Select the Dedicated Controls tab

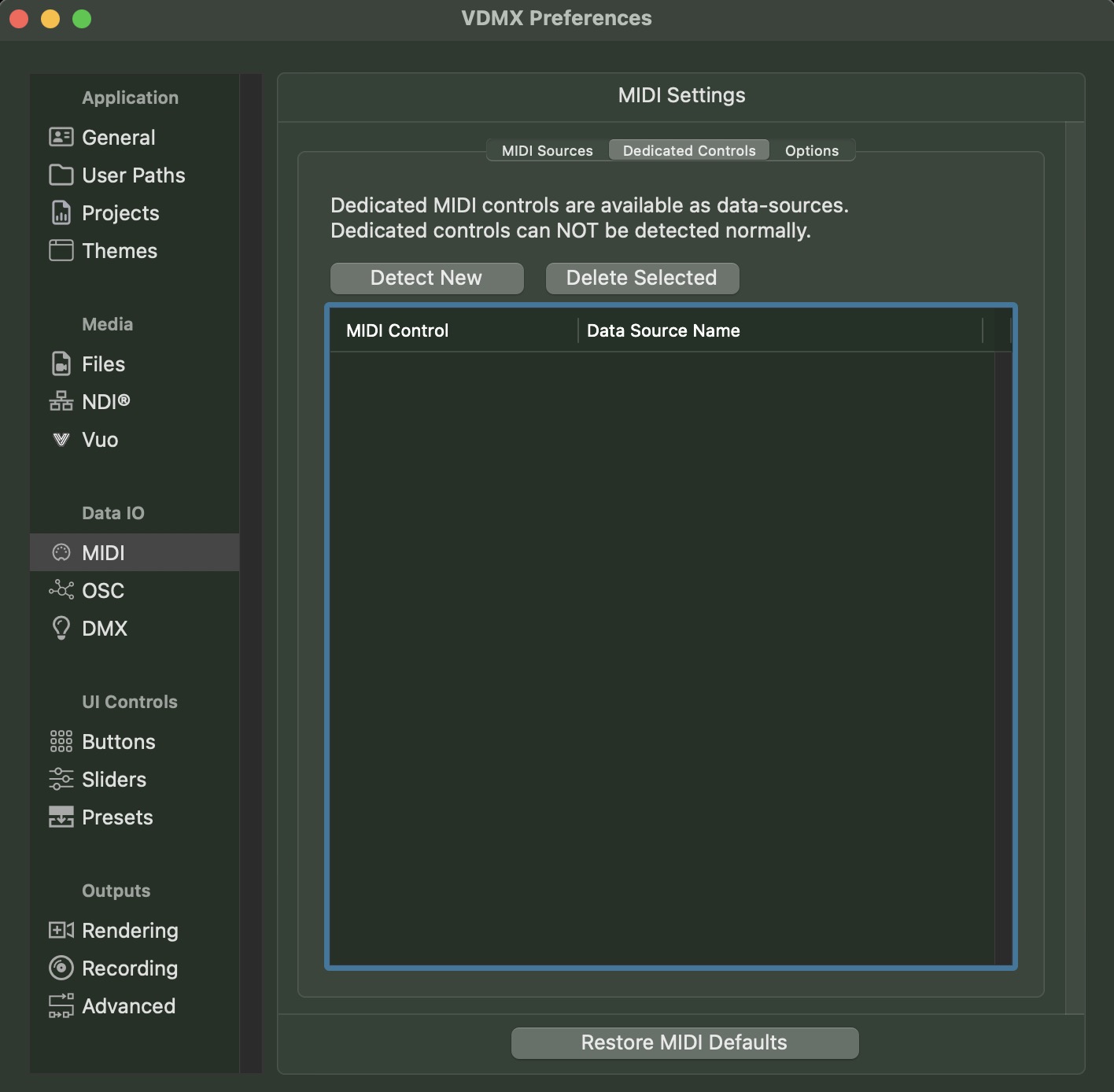(x=688, y=150)
